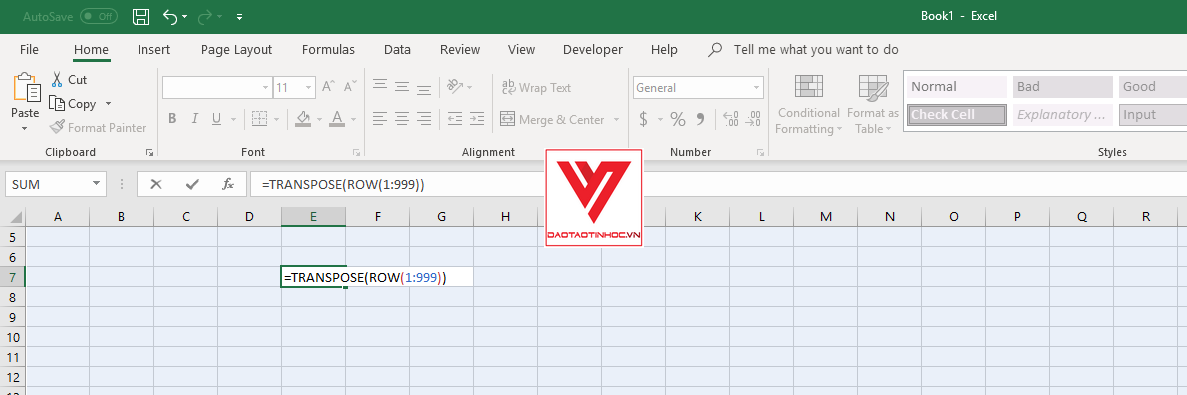Image resolution: width=1187 pixels, height=395 pixels.
Task: Click the Align Left icon
Action: (x=380, y=119)
